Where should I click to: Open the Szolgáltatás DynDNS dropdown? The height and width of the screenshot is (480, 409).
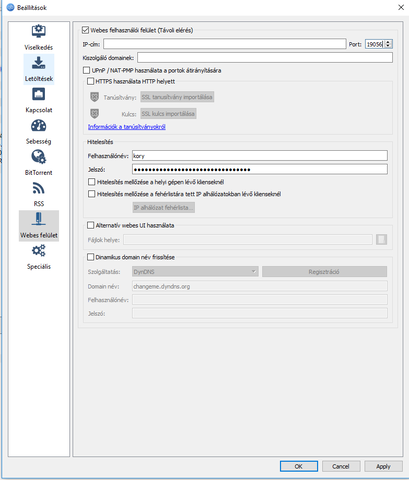tap(195, 272)
